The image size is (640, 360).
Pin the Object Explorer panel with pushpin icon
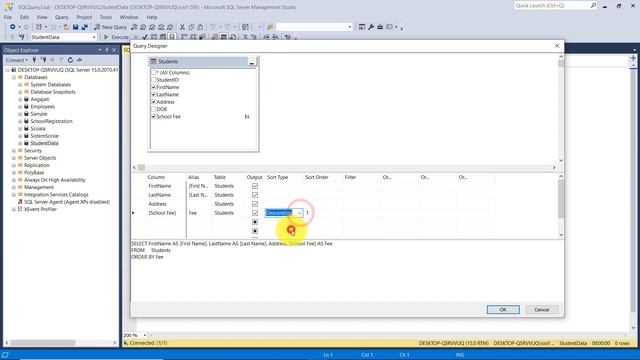click(107, 50)
